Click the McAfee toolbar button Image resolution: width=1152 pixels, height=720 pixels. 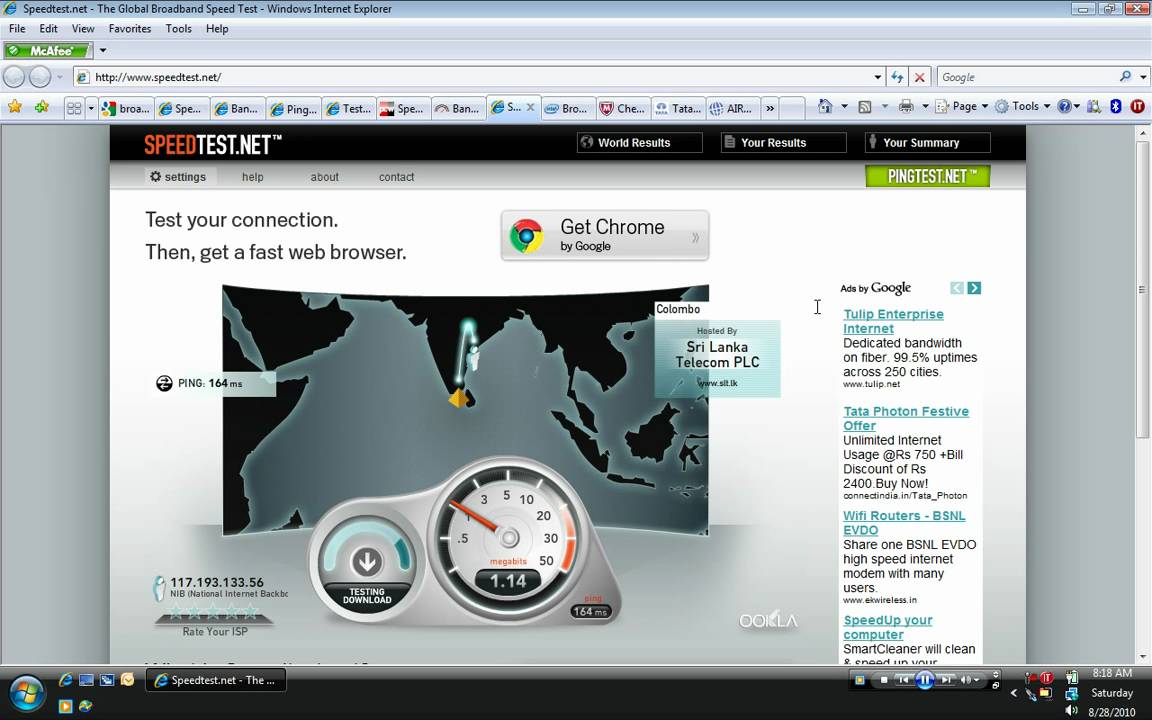click(x=48, y=51)
